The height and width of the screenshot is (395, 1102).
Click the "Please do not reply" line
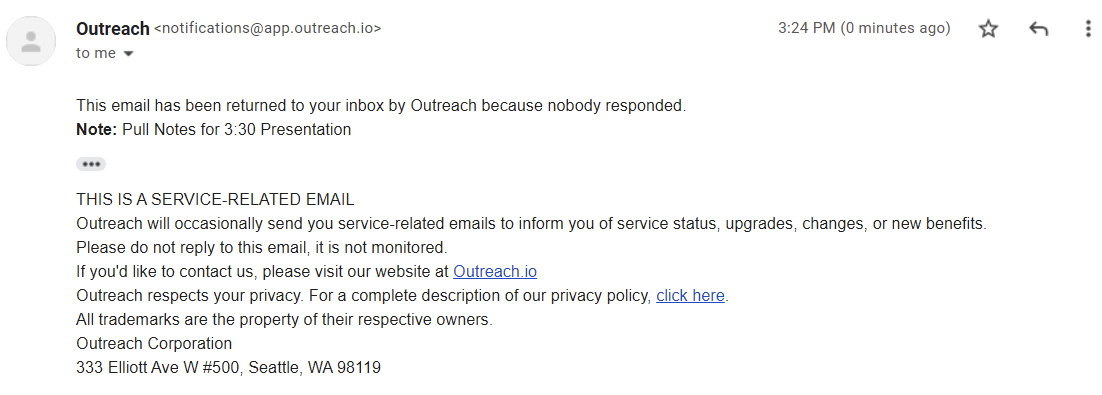[261, 247]
